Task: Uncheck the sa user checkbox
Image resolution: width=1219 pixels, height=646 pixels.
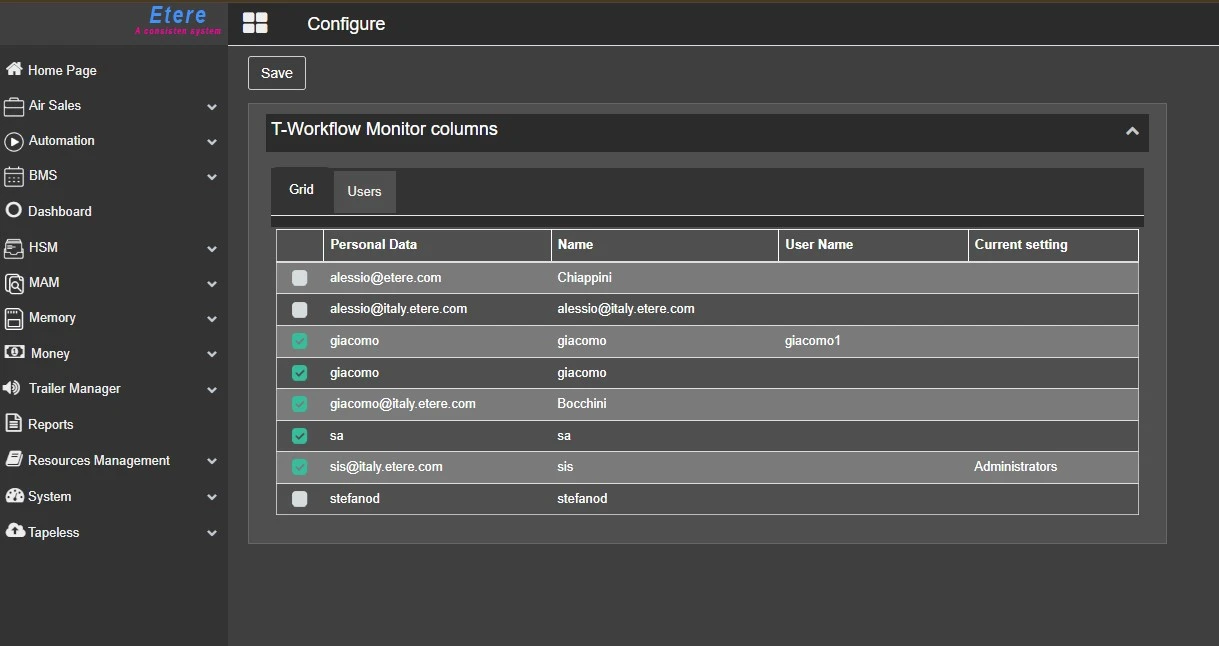Action: point(300,436)
